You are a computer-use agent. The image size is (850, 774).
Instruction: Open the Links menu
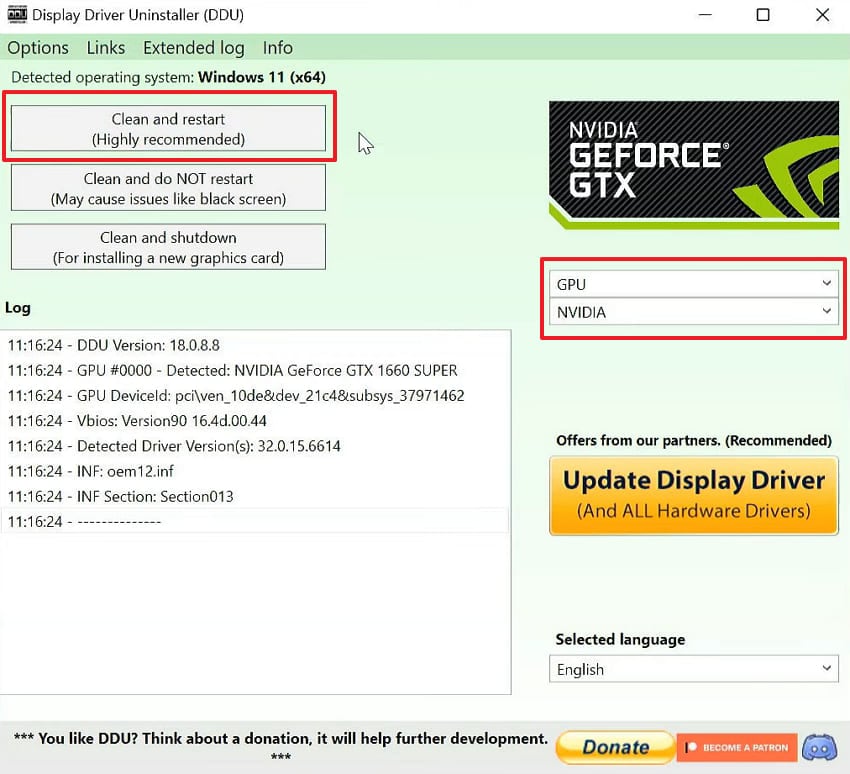[106, 48]
